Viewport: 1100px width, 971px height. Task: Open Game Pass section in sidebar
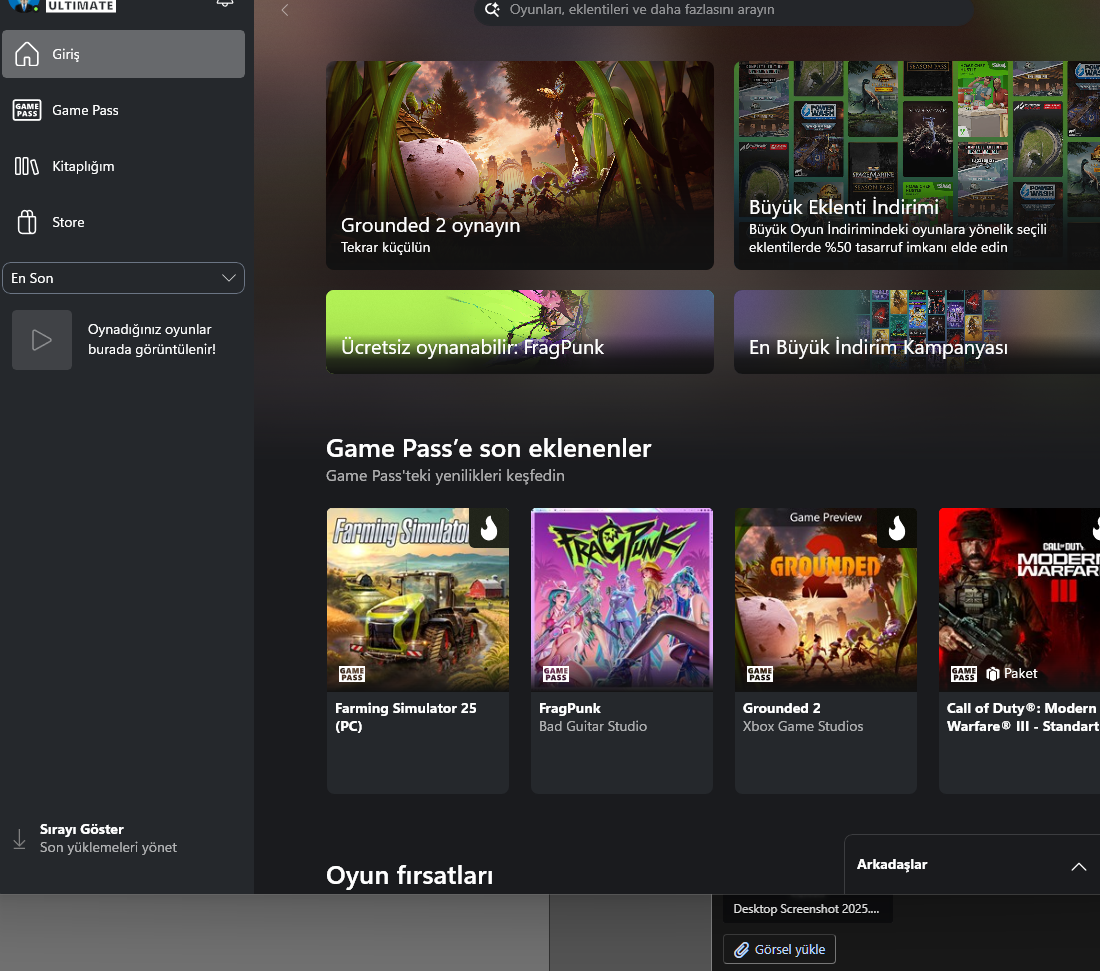tap(123, 110)
